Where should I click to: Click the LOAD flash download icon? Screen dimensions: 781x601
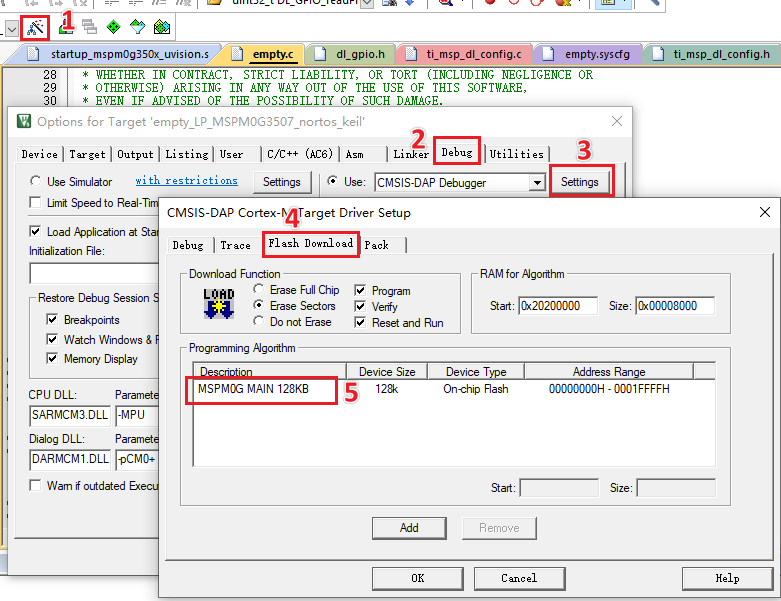coord(219,303)
